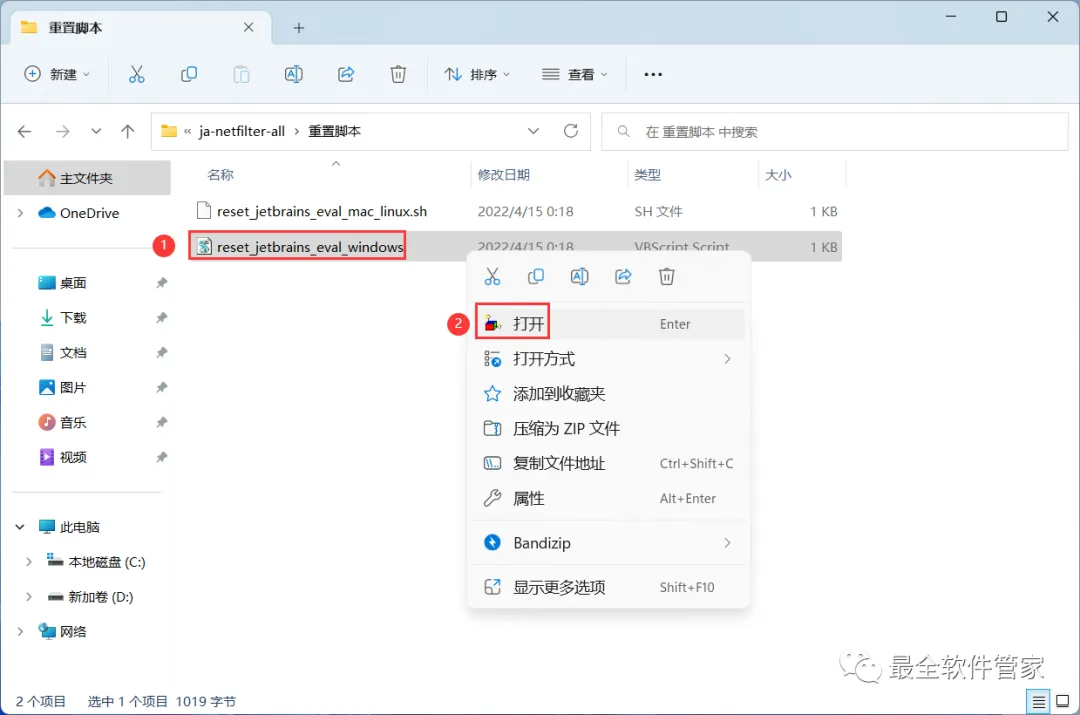Sort by the 大小 column header
Screen dimensions: 1080x715
pos(778,175)
